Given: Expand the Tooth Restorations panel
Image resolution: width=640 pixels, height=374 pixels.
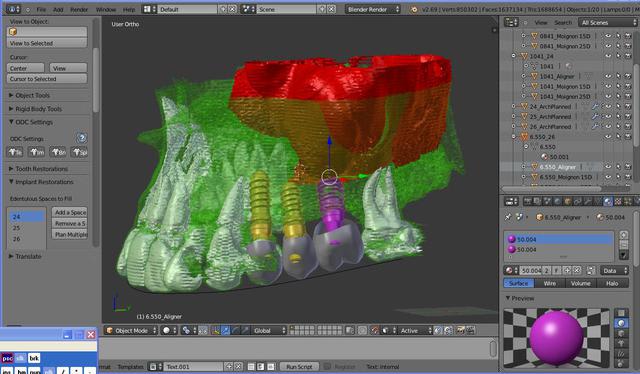Looking at the screenshot, I should coord(38,169).
